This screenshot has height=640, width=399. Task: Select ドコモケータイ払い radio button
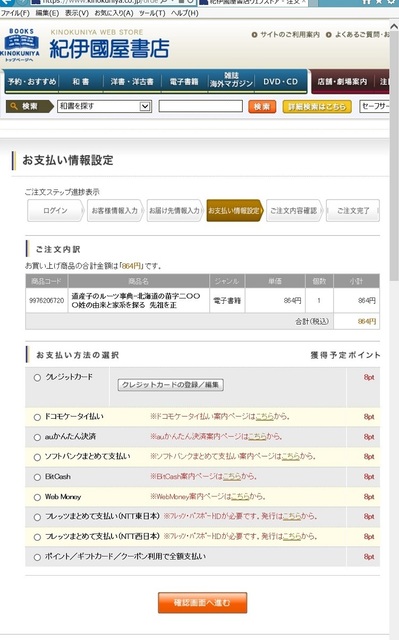[37, 418]
